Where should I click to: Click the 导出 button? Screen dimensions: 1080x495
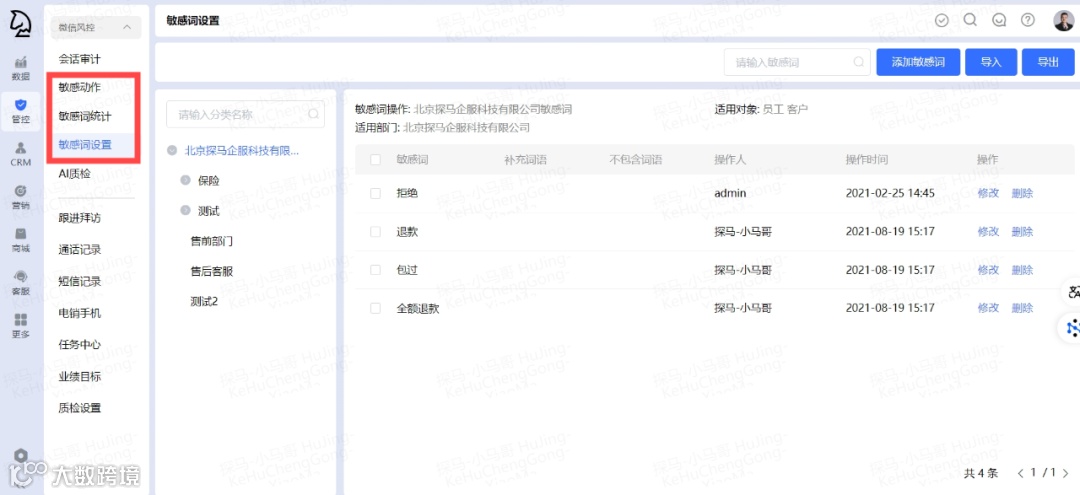click(x=1048, y=62)
